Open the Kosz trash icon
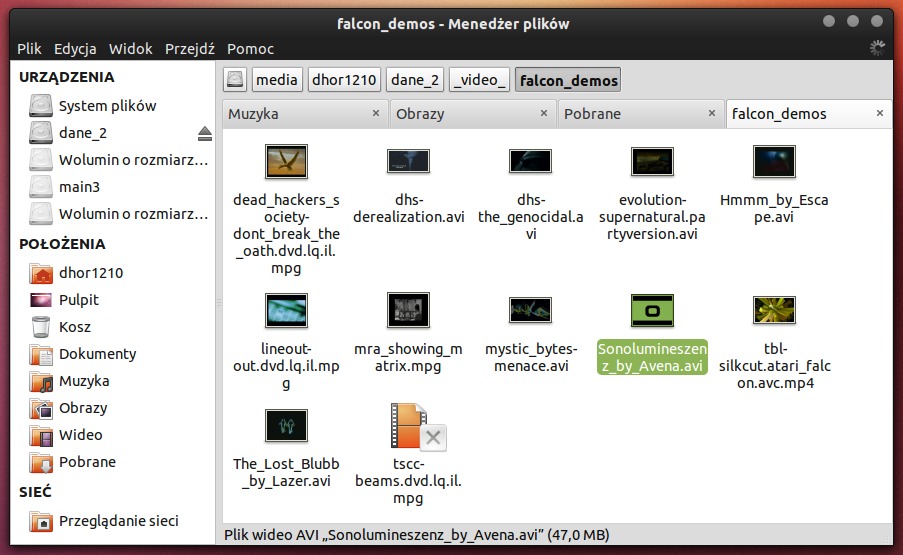Screen dimensions: 903x555 tap(41, 326)
